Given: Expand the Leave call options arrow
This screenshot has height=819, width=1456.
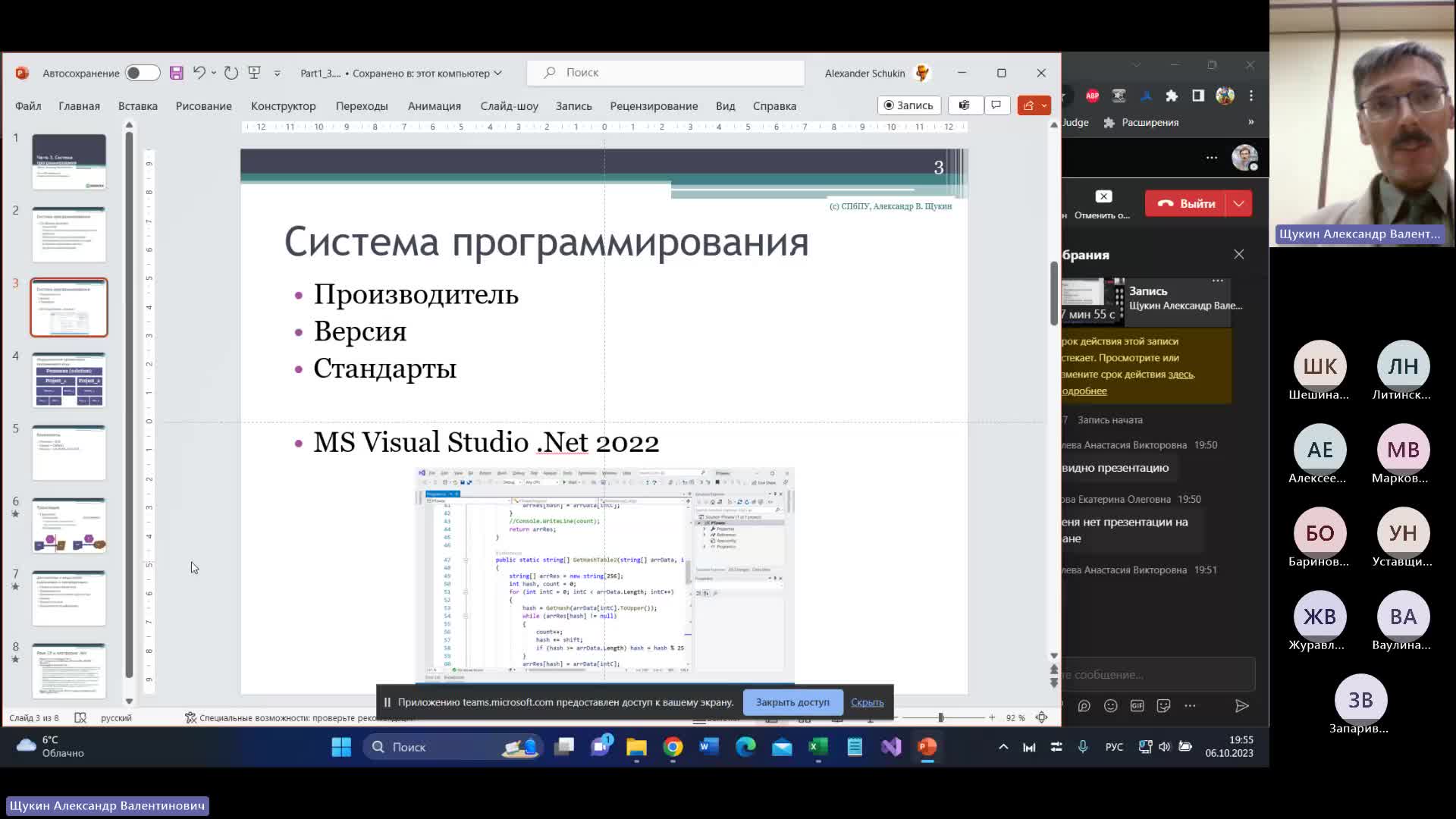Looking at the screenshot, I should click(x=1238, y=203).
